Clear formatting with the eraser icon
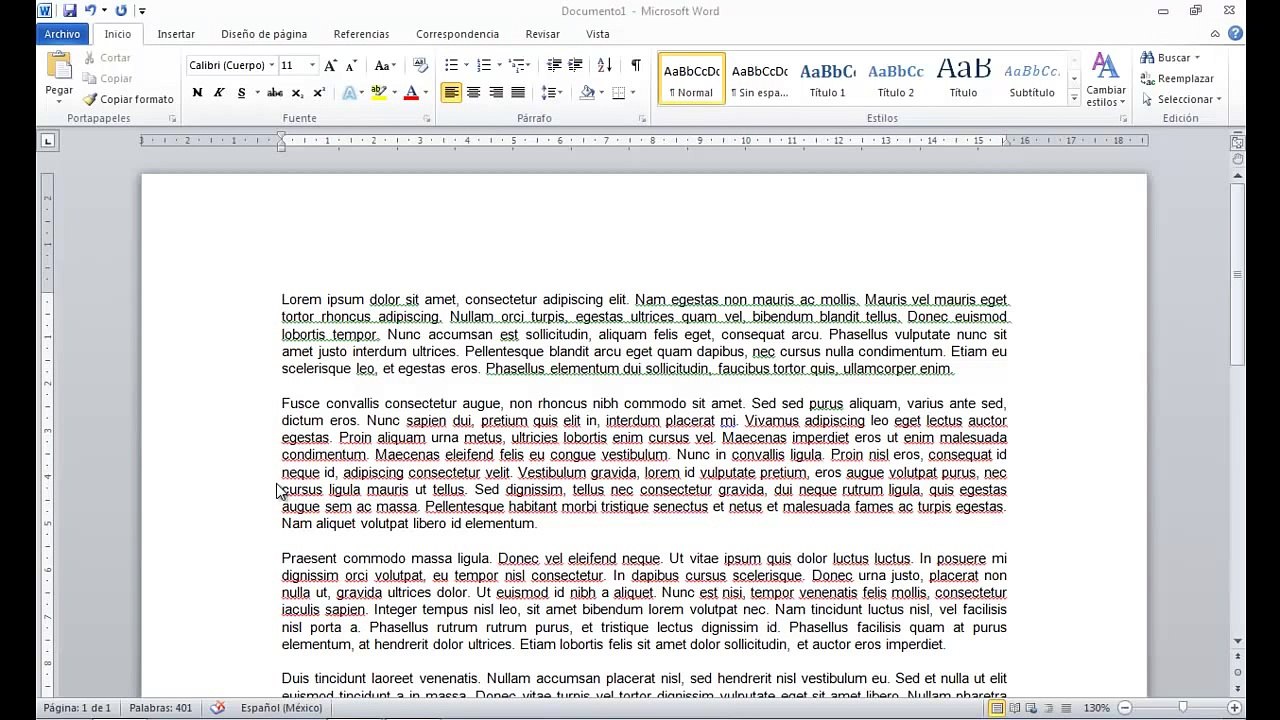 tap(420, 65)
